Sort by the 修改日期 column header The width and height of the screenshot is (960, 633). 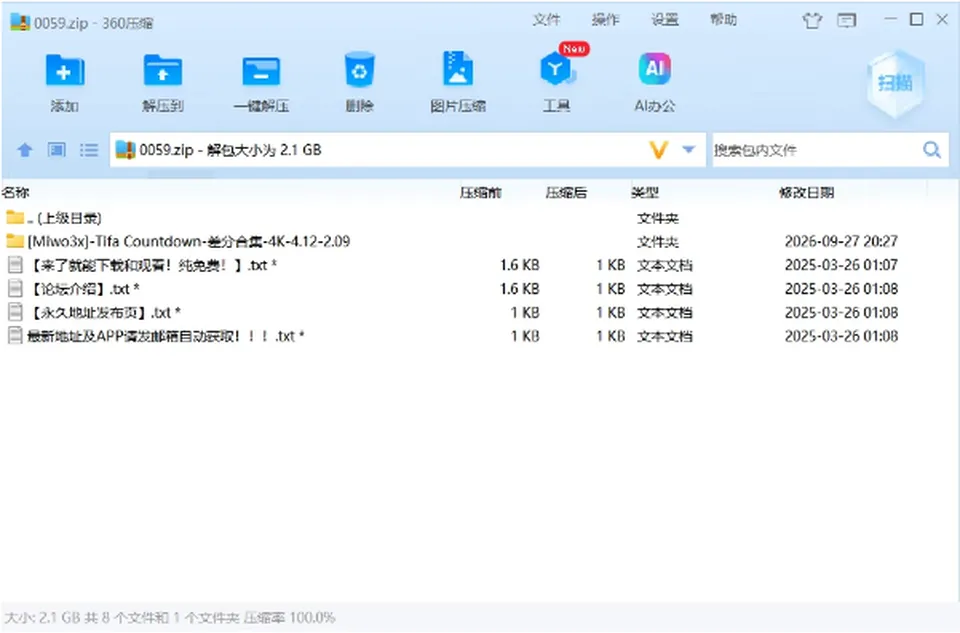[x=806, y=193]
